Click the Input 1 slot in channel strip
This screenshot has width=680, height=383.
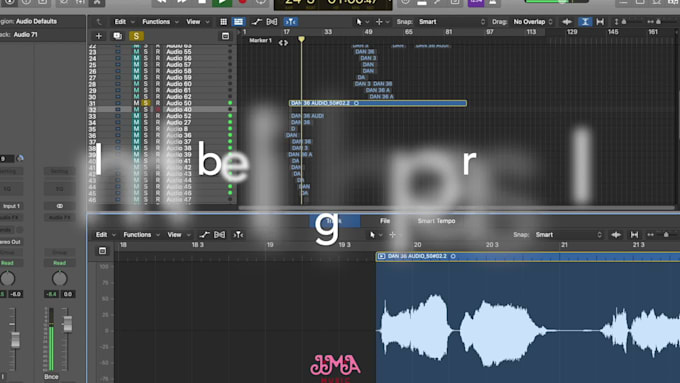coord(12,206)
